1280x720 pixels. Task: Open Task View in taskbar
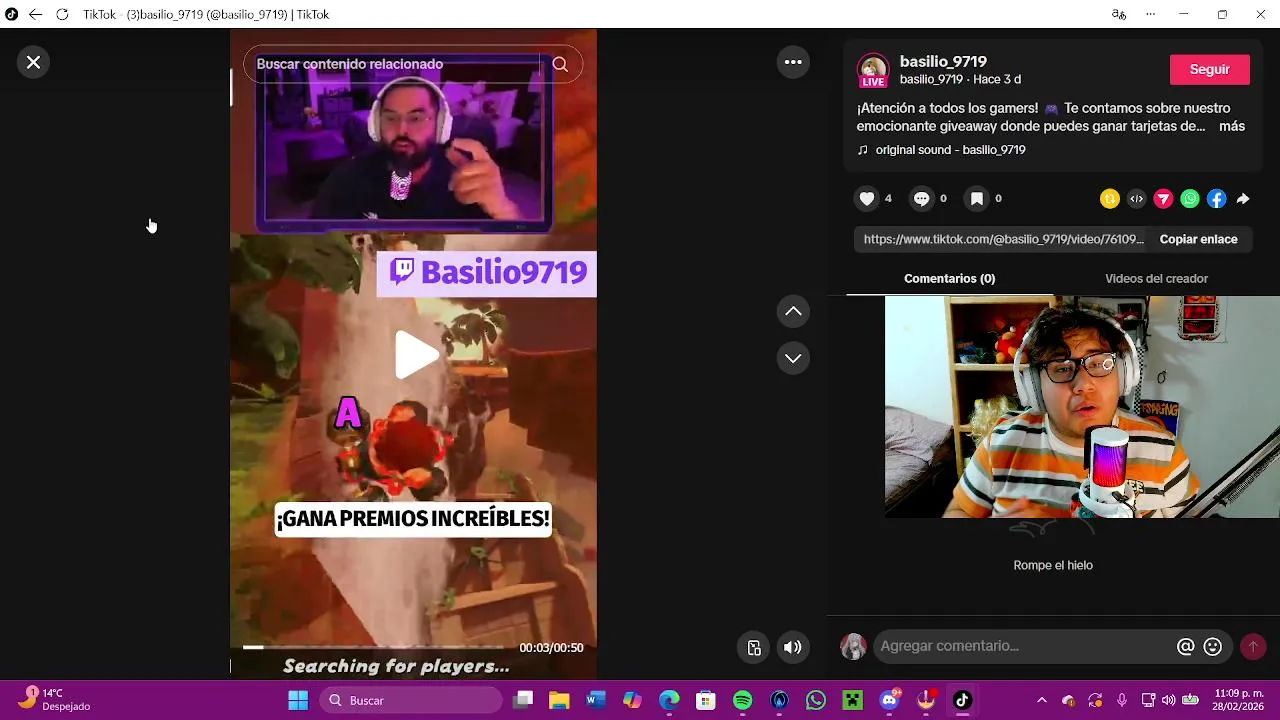(523, 700)
